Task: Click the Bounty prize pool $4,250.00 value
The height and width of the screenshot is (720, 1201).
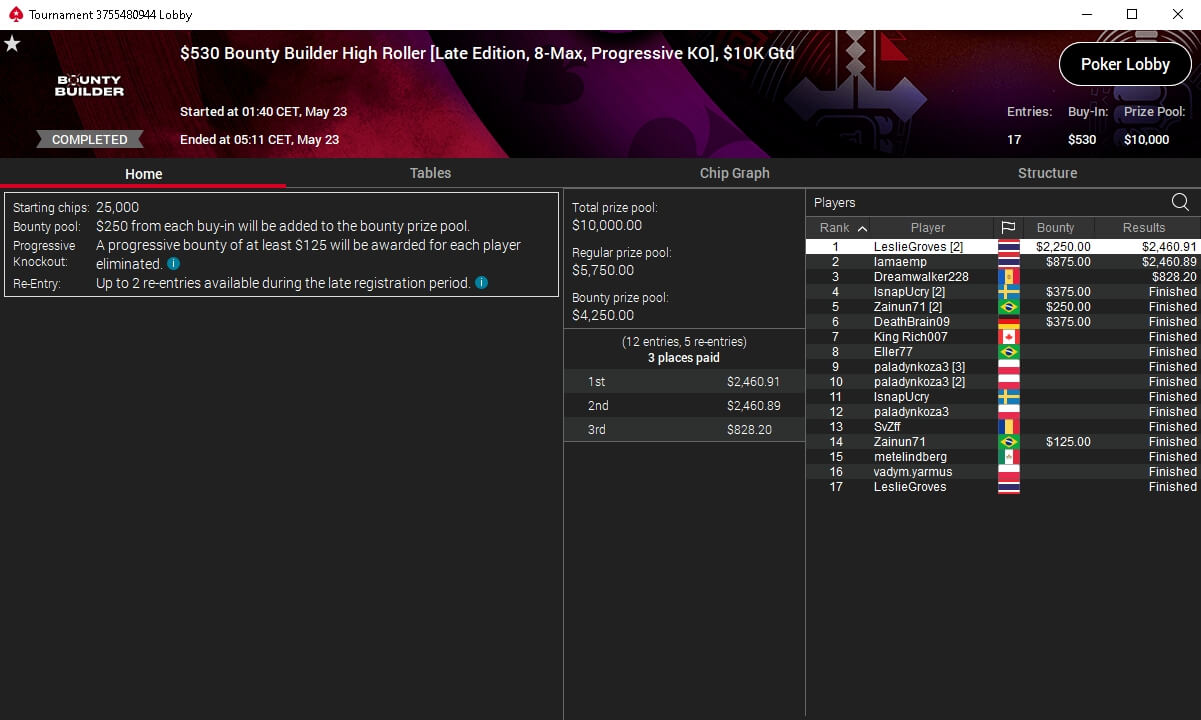Action: (603, 315)
